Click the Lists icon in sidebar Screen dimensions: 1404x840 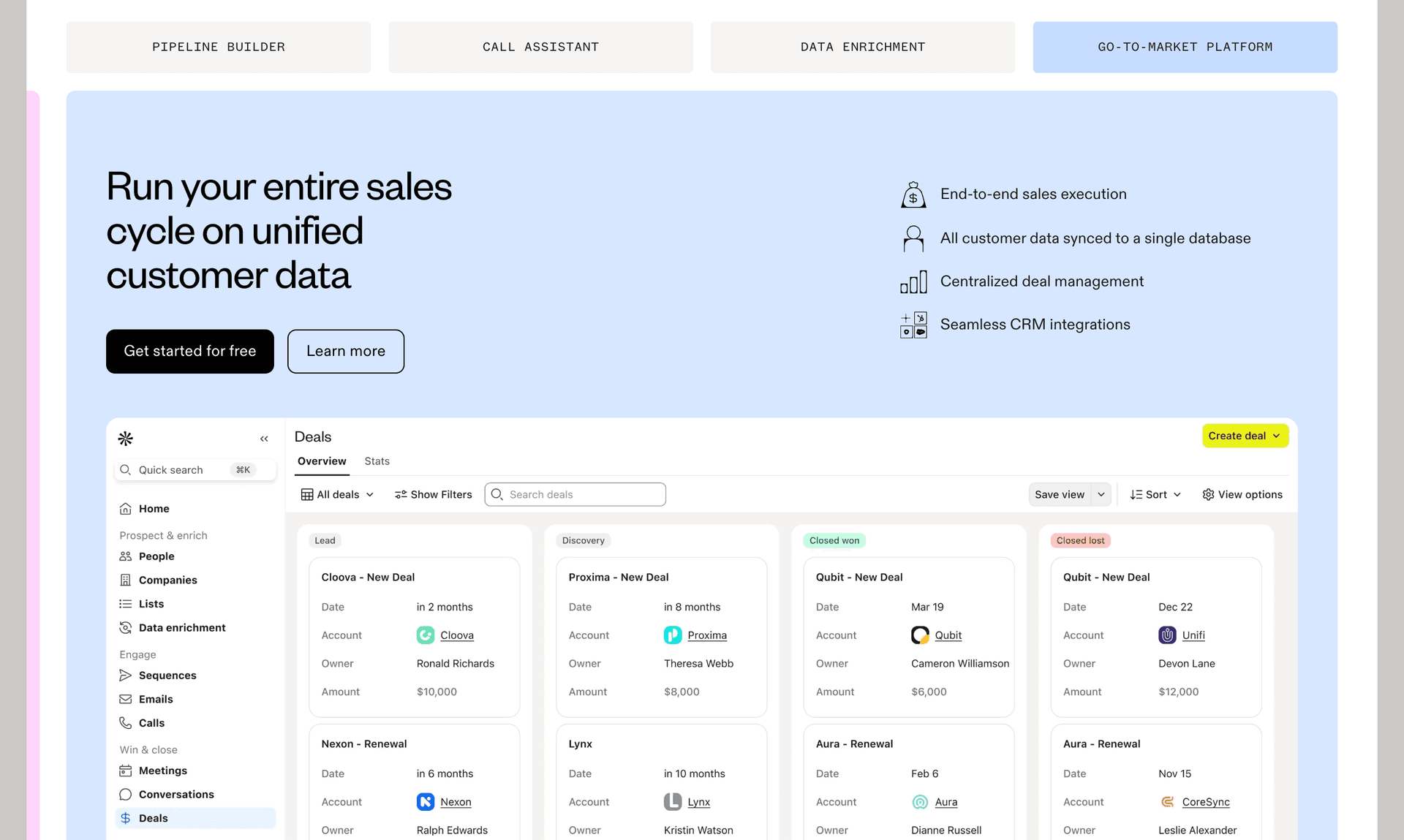[126, 604]
